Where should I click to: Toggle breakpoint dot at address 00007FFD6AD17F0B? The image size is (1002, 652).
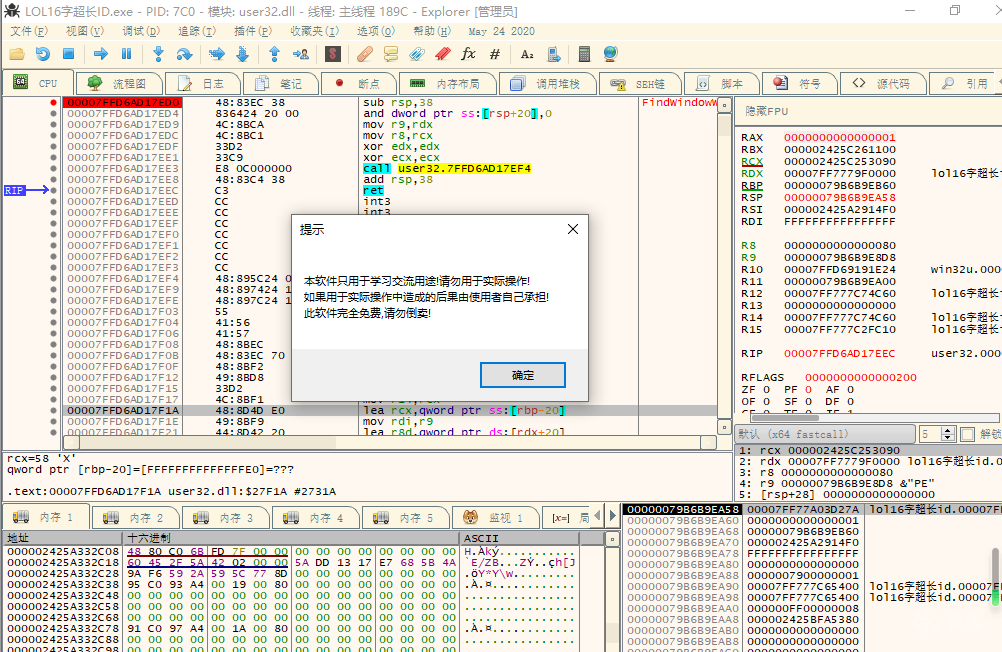pos(53,355)
